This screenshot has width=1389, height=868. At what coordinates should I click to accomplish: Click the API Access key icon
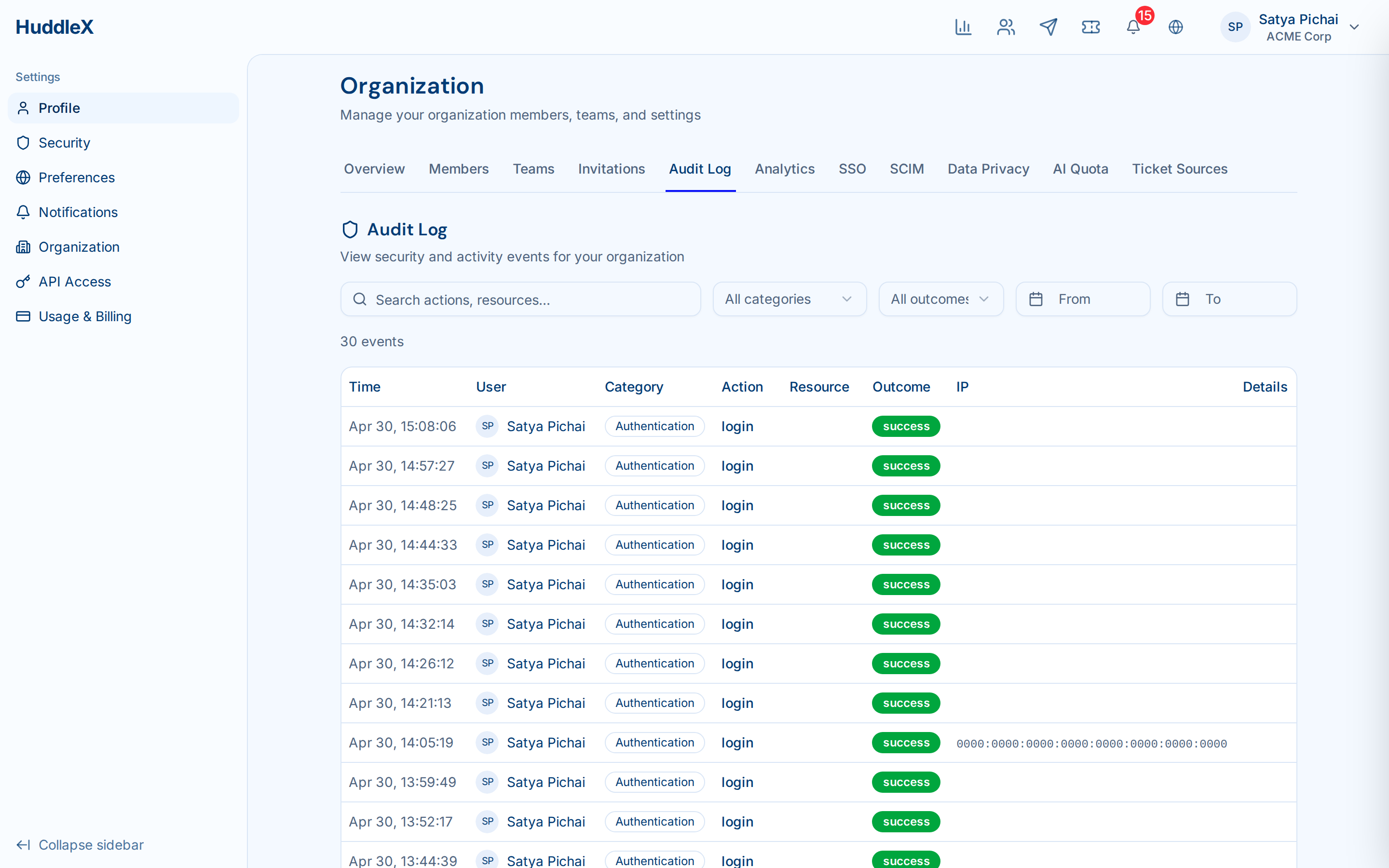click(x=23, y=282)
